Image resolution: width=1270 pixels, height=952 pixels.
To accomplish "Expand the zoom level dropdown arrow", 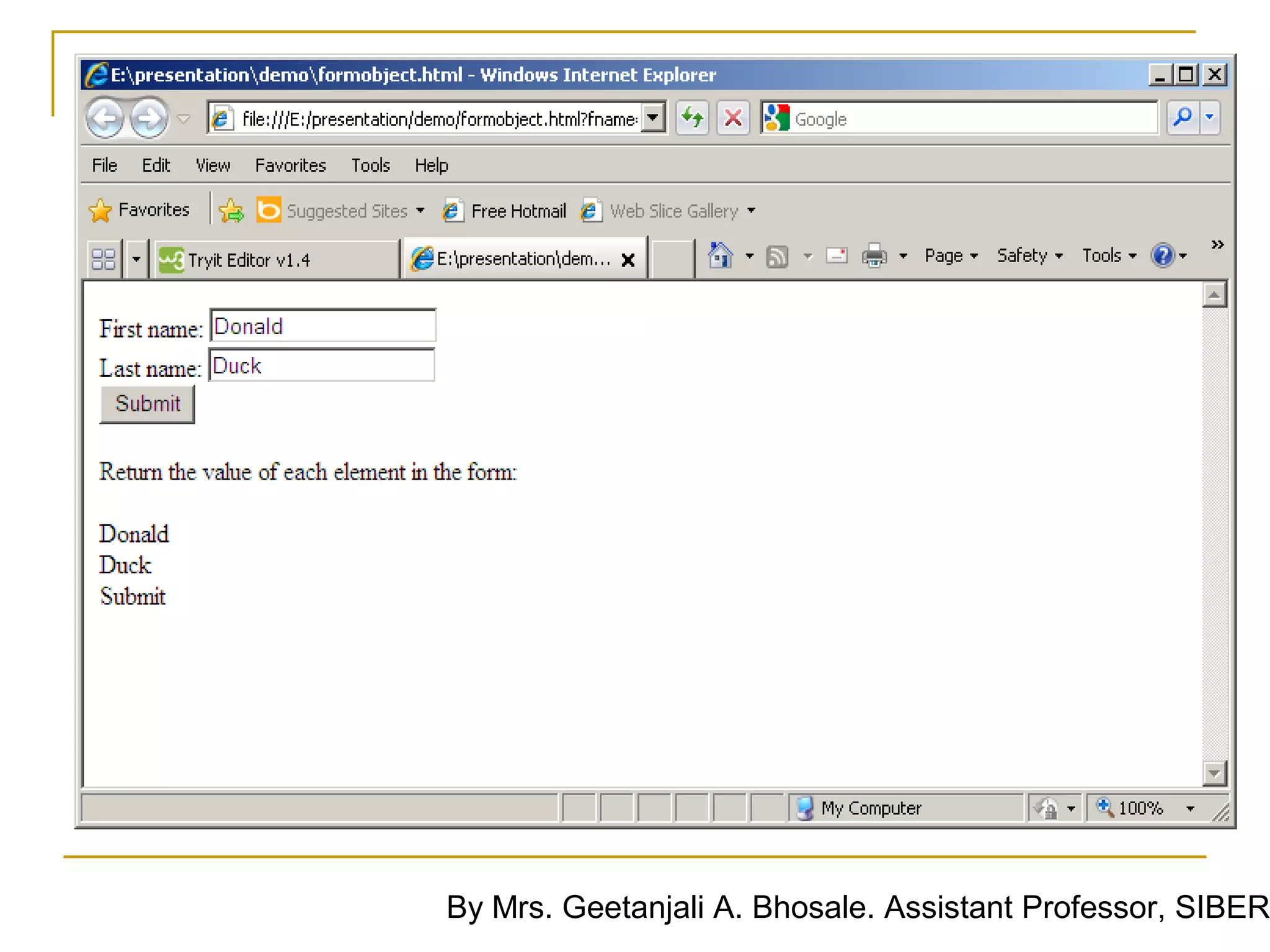I will (1190, 809).
